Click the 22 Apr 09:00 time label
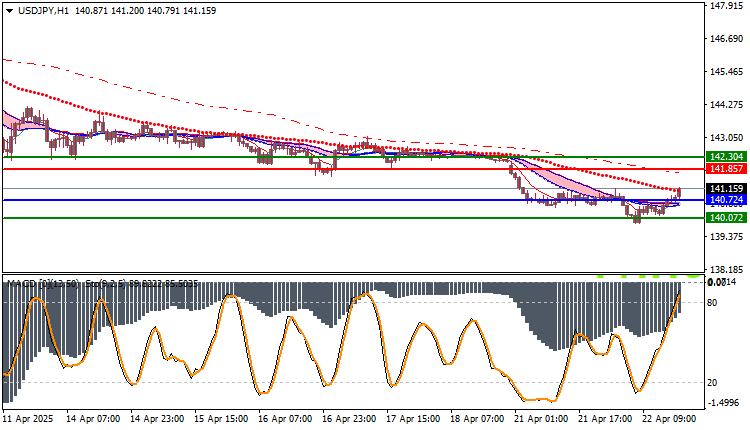Image resolution: width=750 pixels, height=430 pixels. 670,419
